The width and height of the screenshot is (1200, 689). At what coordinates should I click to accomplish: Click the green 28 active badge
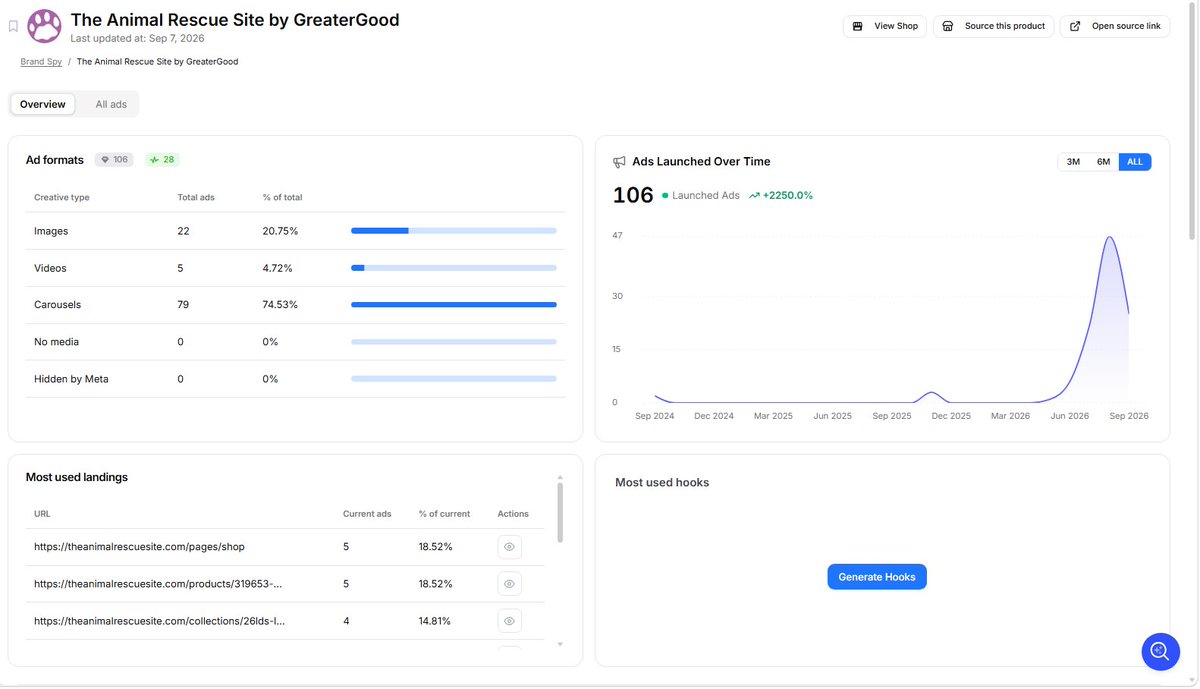tap(162, 160)
